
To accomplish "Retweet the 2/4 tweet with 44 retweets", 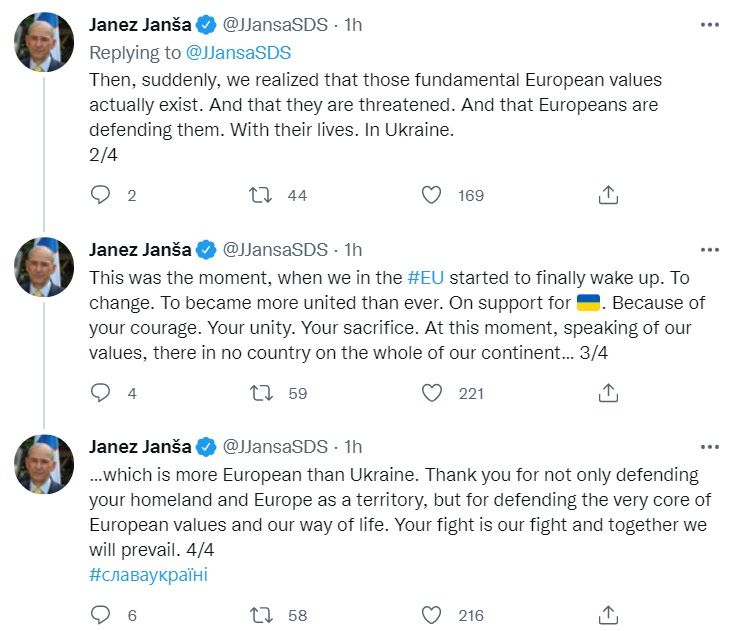I will 260,196.
